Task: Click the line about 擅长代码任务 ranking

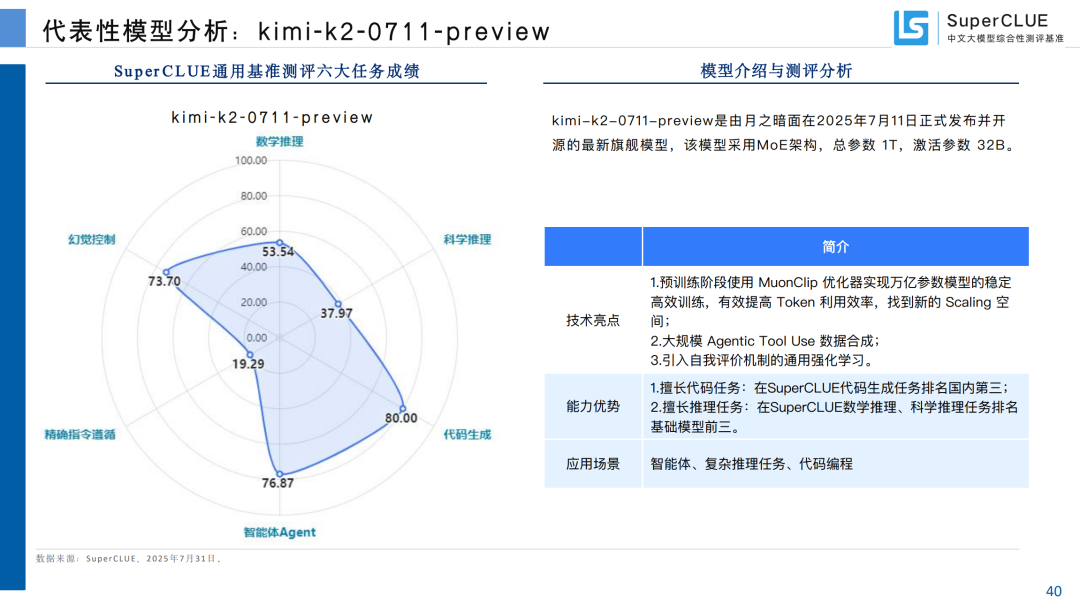Action: tap(830, 388)
